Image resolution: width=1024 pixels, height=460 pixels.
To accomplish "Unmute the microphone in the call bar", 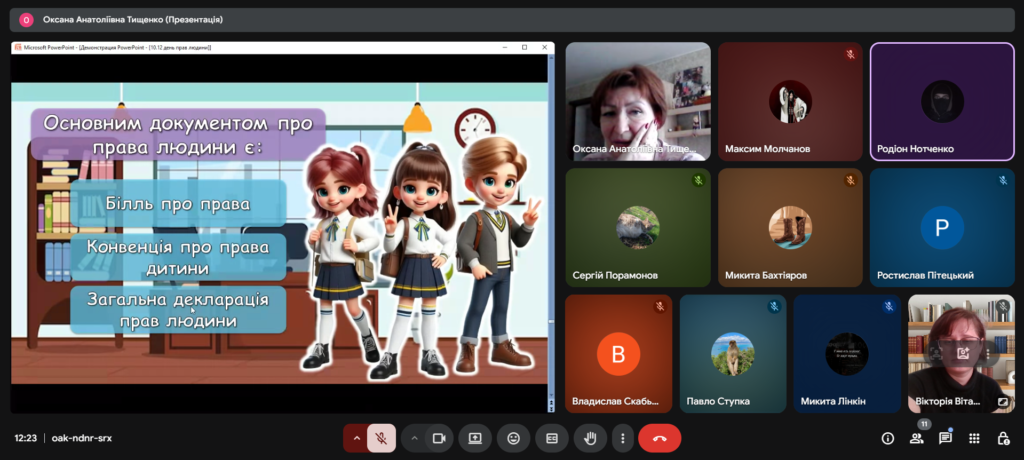I will point(381,438).
